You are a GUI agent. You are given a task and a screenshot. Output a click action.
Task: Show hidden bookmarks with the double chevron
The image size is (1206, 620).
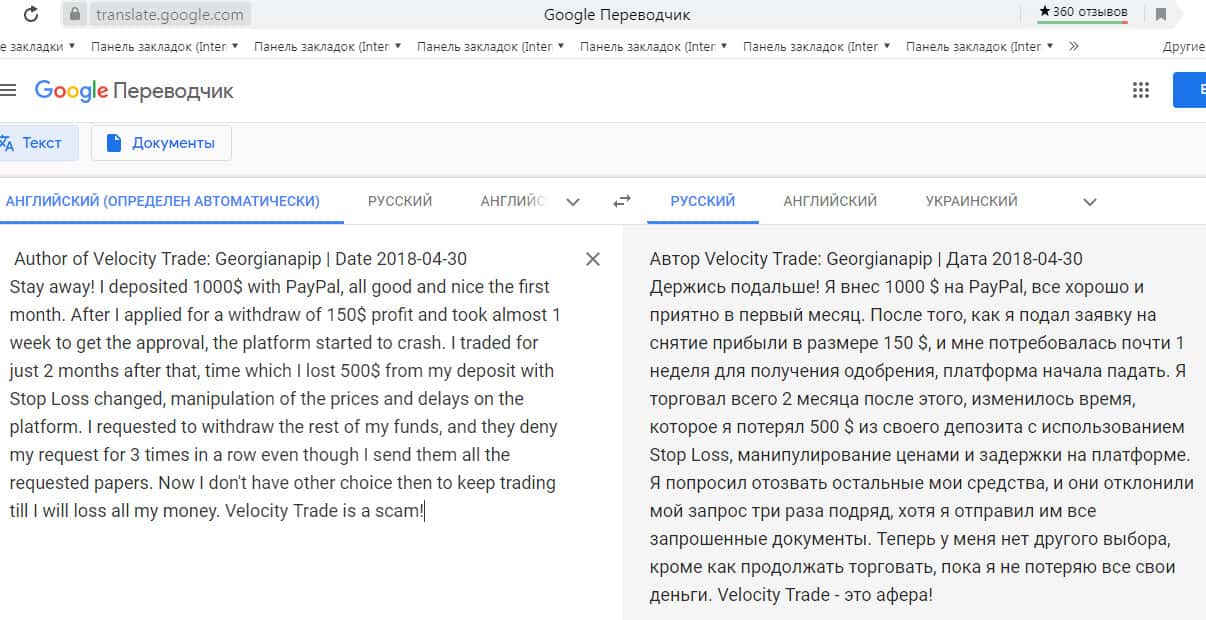[x=1074, y=46]
